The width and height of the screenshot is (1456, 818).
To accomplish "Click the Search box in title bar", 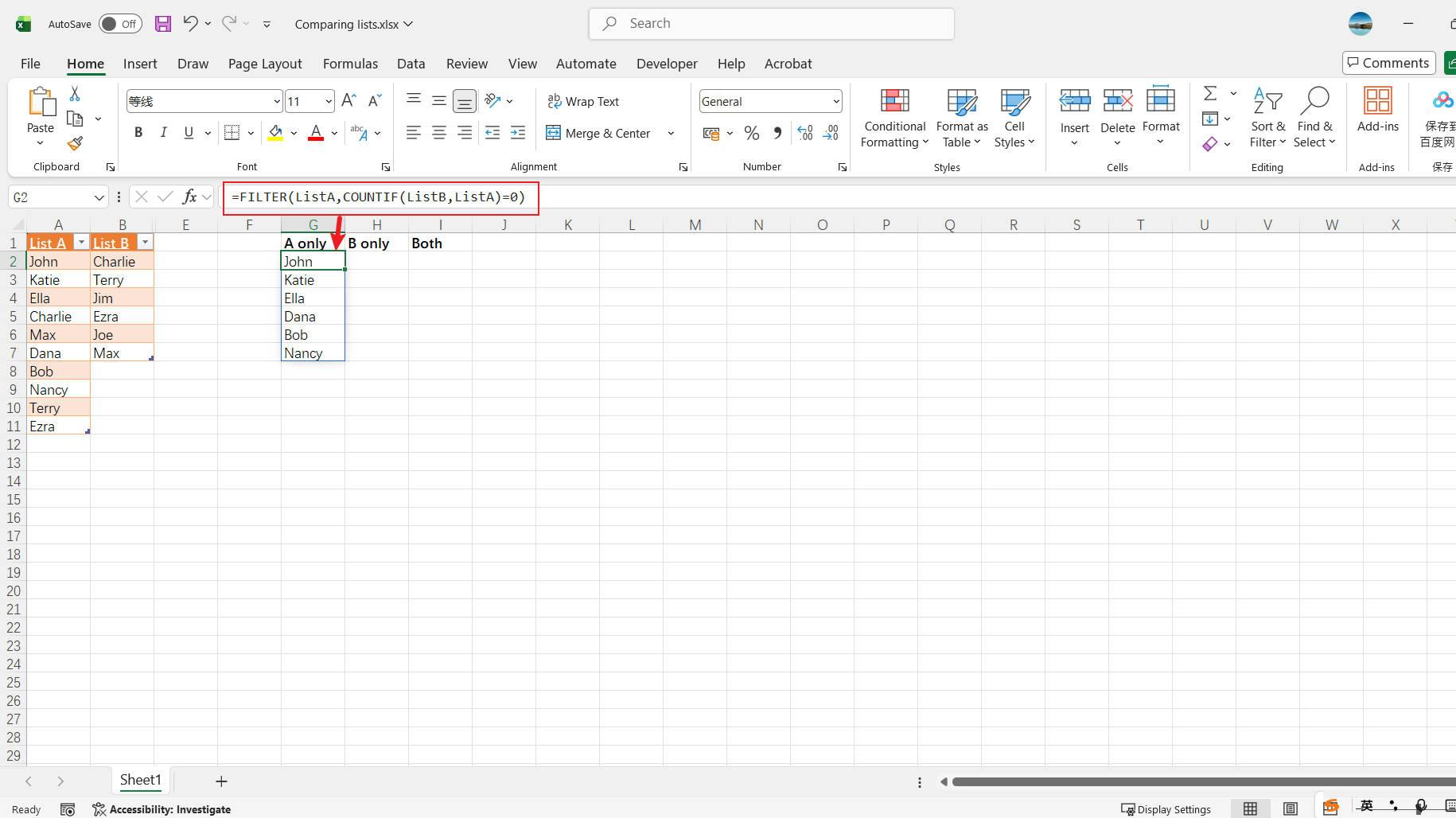I will (x=772, y=24).
